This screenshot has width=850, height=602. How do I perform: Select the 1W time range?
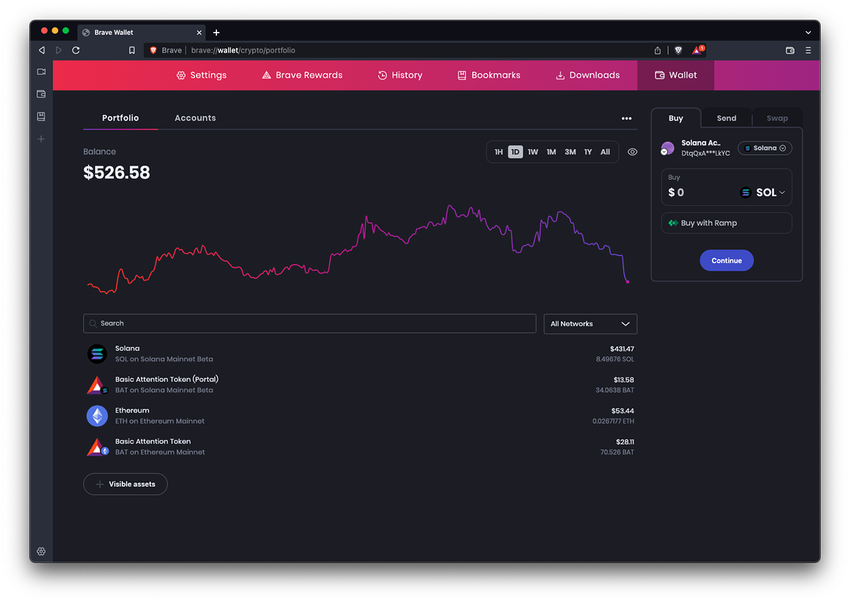[532, 152]
